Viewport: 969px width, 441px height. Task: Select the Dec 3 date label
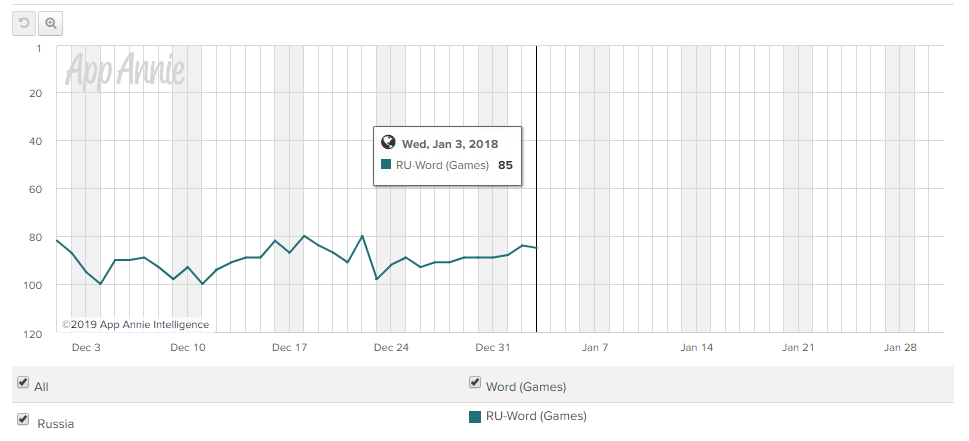point(86,348)
